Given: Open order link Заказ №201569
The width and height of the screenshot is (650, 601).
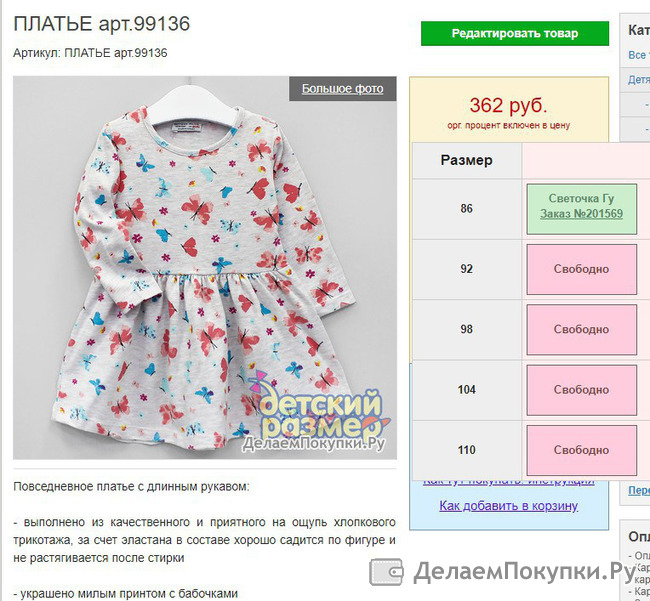Looking at the screenshot, I should click(581, 214).
